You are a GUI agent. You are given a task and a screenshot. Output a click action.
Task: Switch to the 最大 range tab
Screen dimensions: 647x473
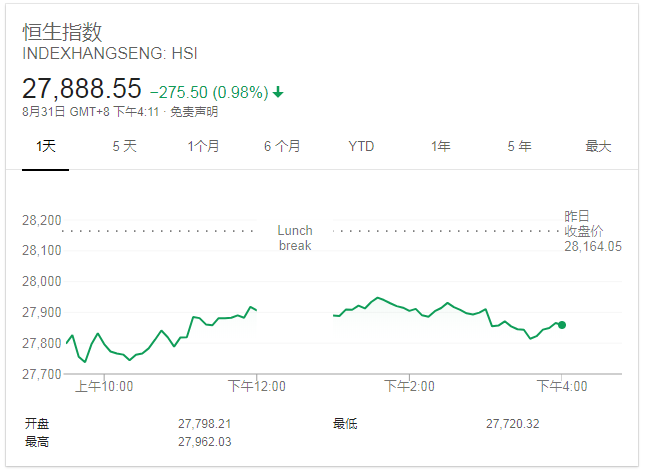[598, 146]
